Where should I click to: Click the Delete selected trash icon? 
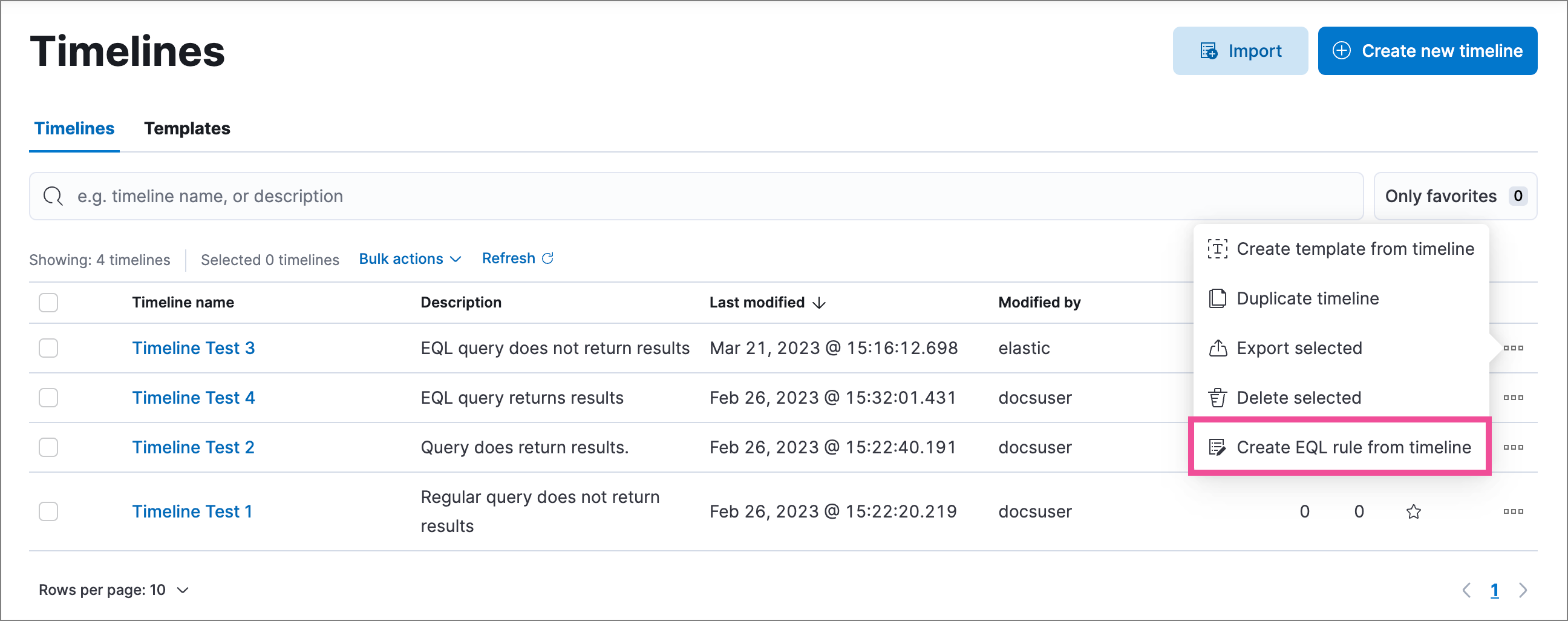point(1218,397)
